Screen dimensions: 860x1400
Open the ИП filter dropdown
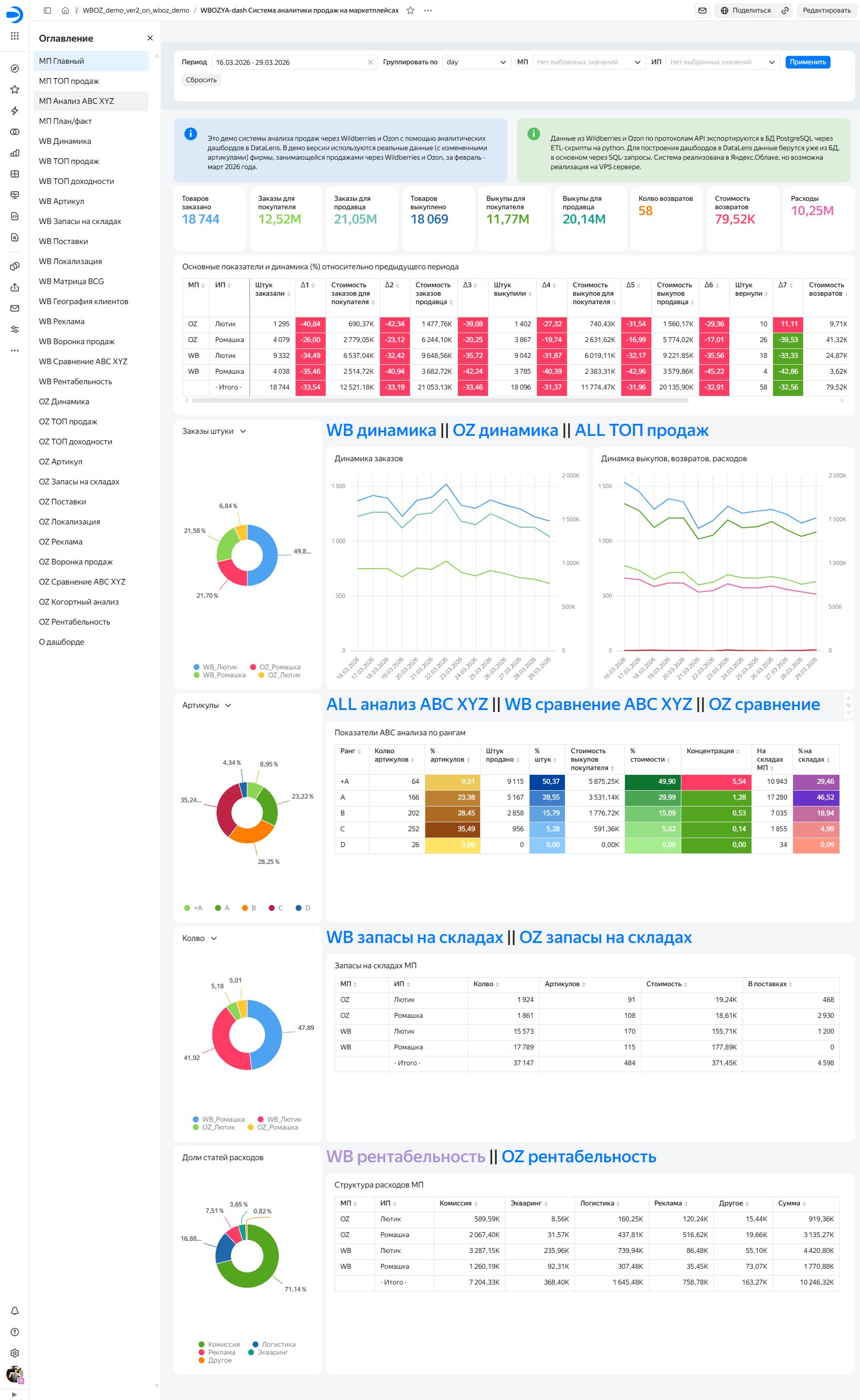[x=722, y=62]
